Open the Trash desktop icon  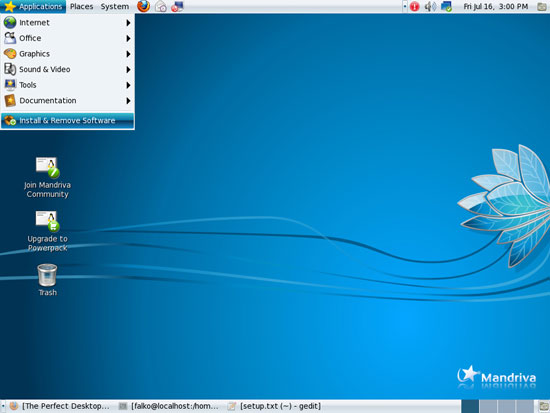pos(47,280)
